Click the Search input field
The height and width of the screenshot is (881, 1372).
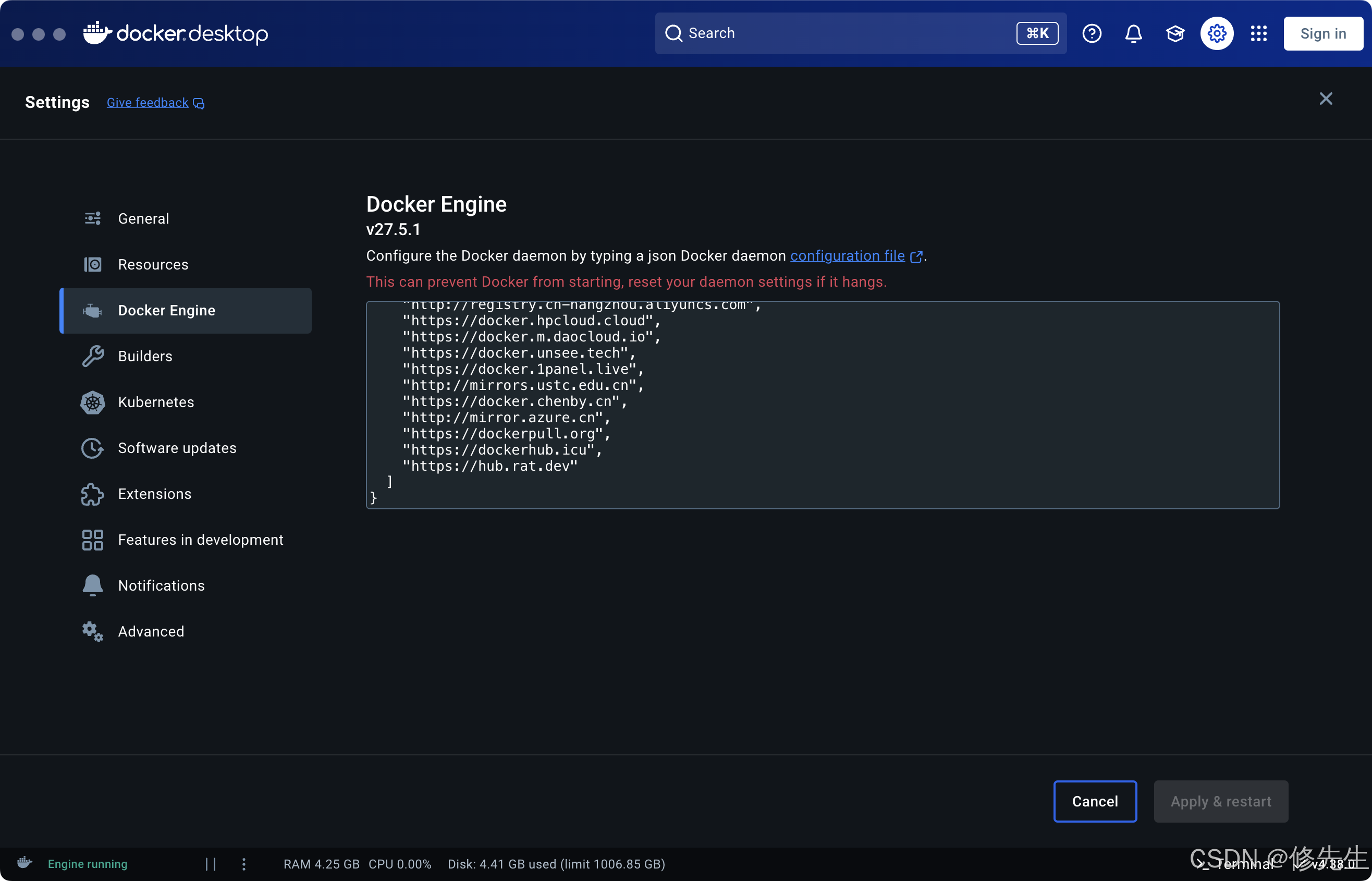(829, 33)
